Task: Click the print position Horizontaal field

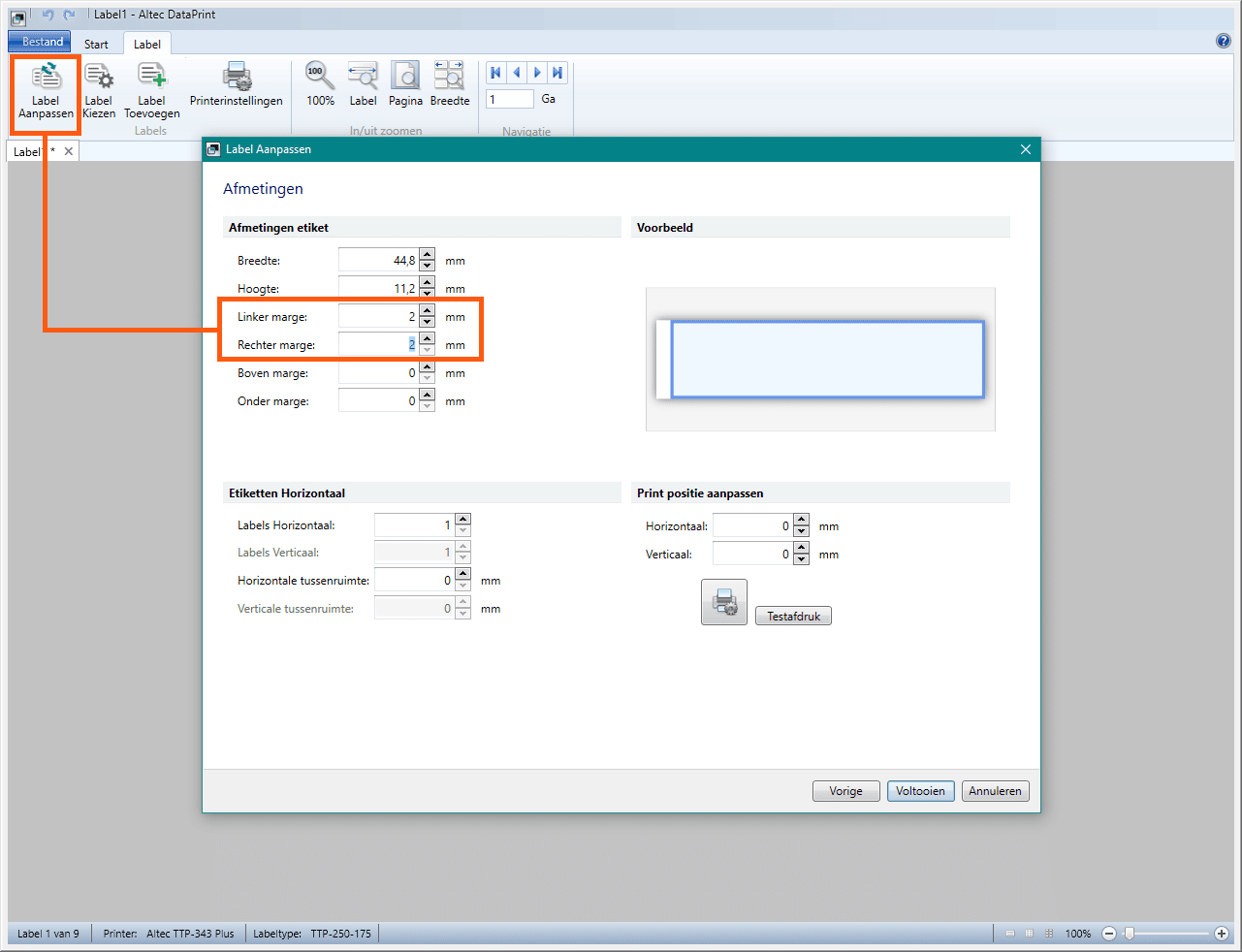Action: (752, 525)
